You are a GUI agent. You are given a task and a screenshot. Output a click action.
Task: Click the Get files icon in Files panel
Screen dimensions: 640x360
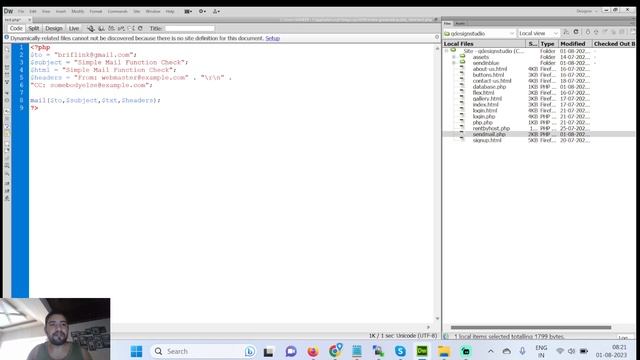[588, 32]
